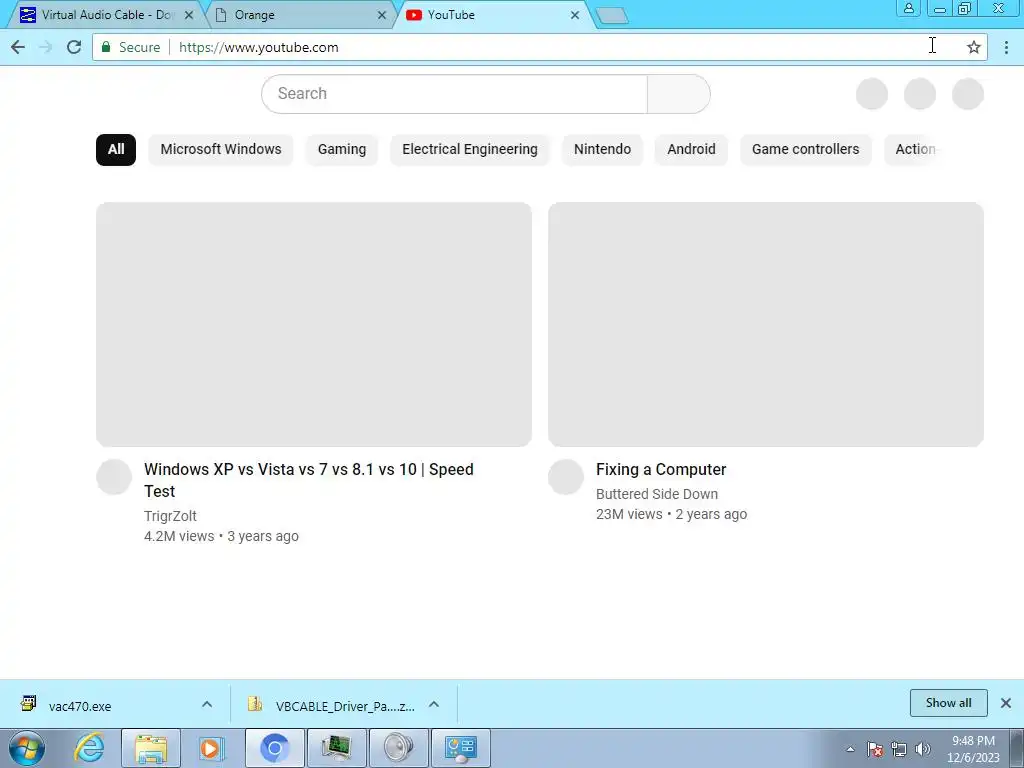Open a new browser tab
The height and width of the screenshot is (768, 1024).
pos(613,16)
